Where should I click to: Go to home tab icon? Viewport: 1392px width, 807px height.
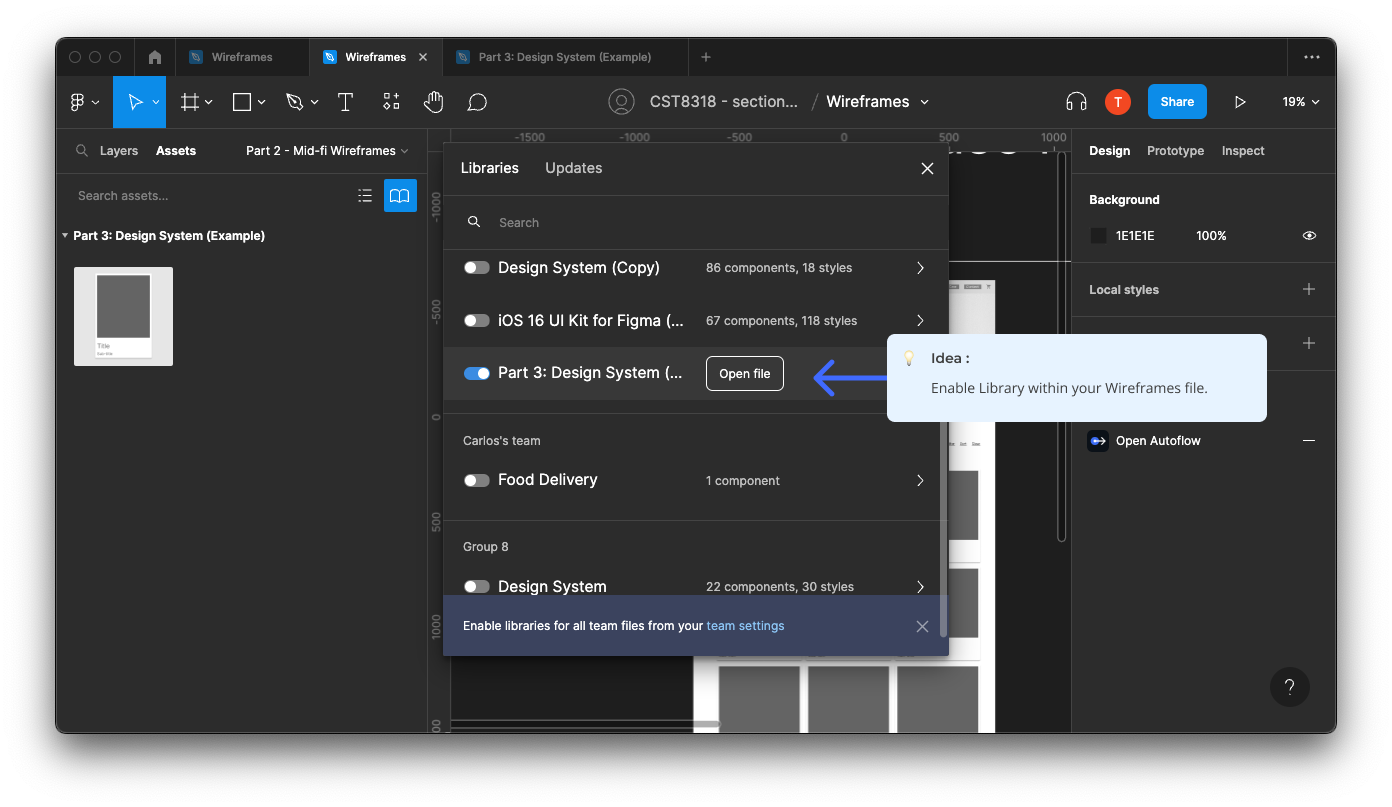[x=155, y=57]
